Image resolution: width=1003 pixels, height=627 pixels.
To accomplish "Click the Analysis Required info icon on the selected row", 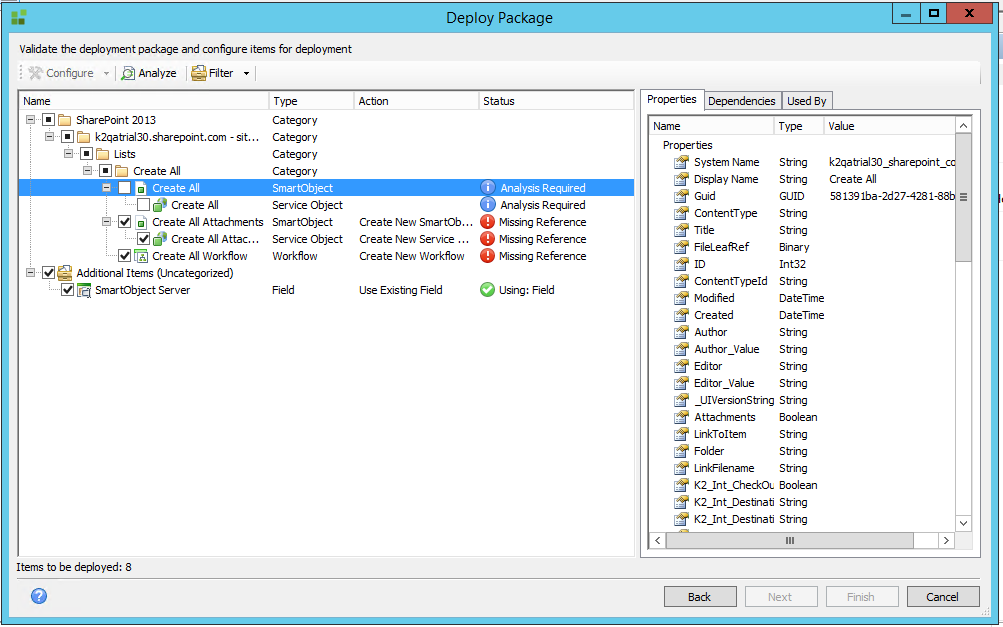I will pos(488,188).
